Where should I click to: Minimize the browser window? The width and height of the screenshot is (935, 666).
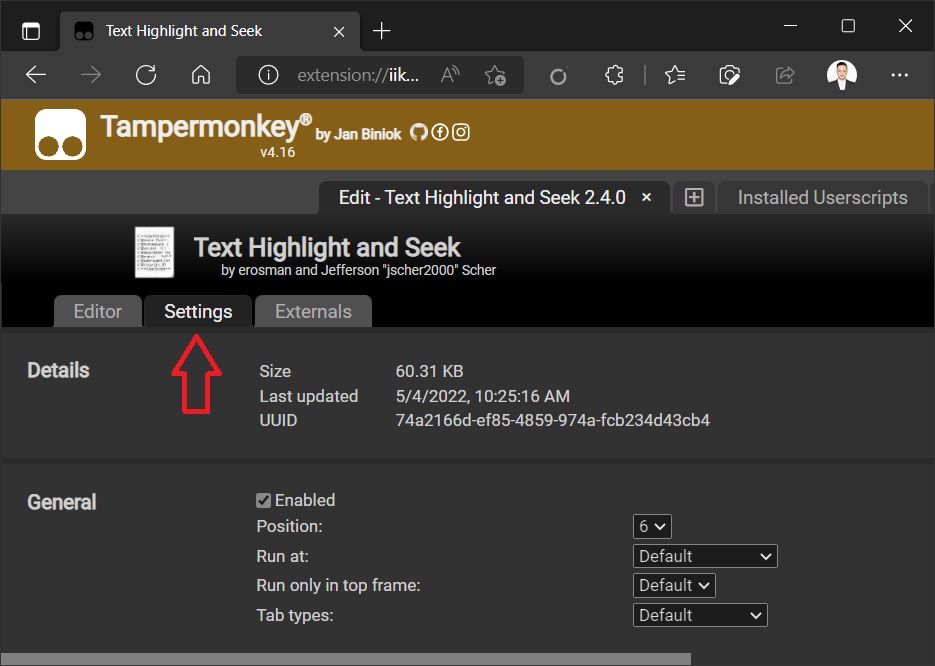[x=791, y=26]
